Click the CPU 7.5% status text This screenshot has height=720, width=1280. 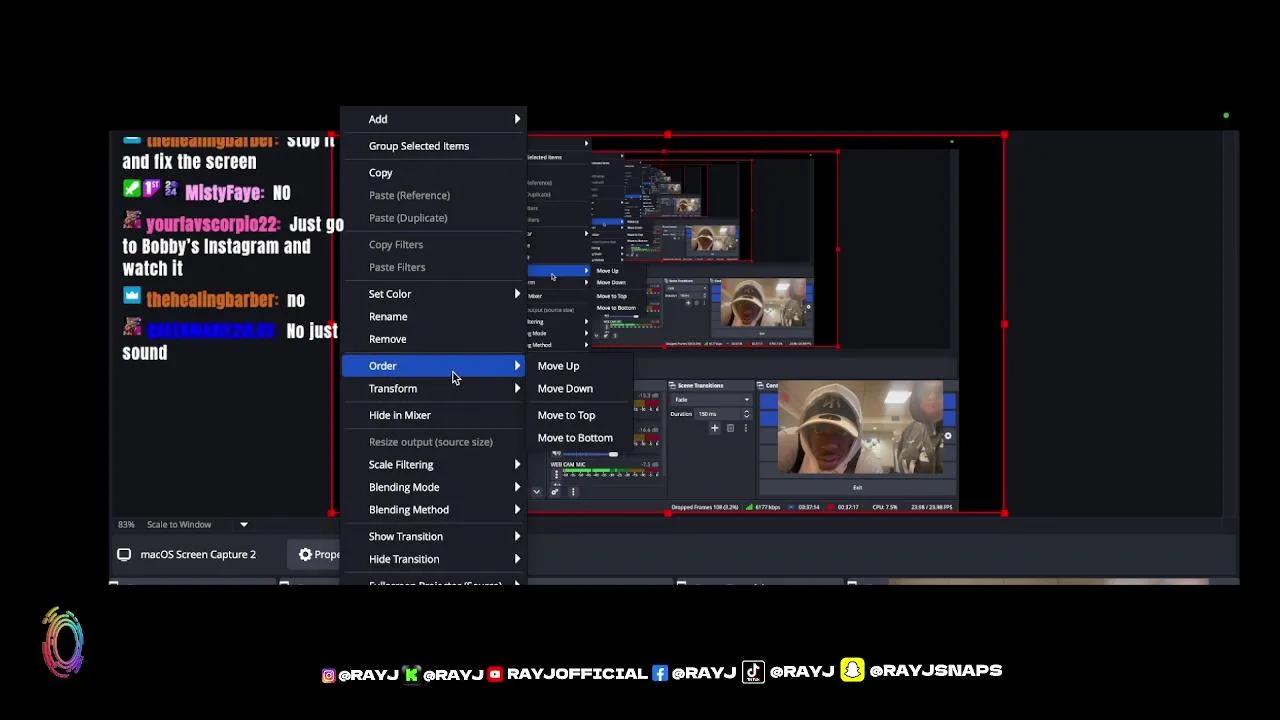coord(884,507)
